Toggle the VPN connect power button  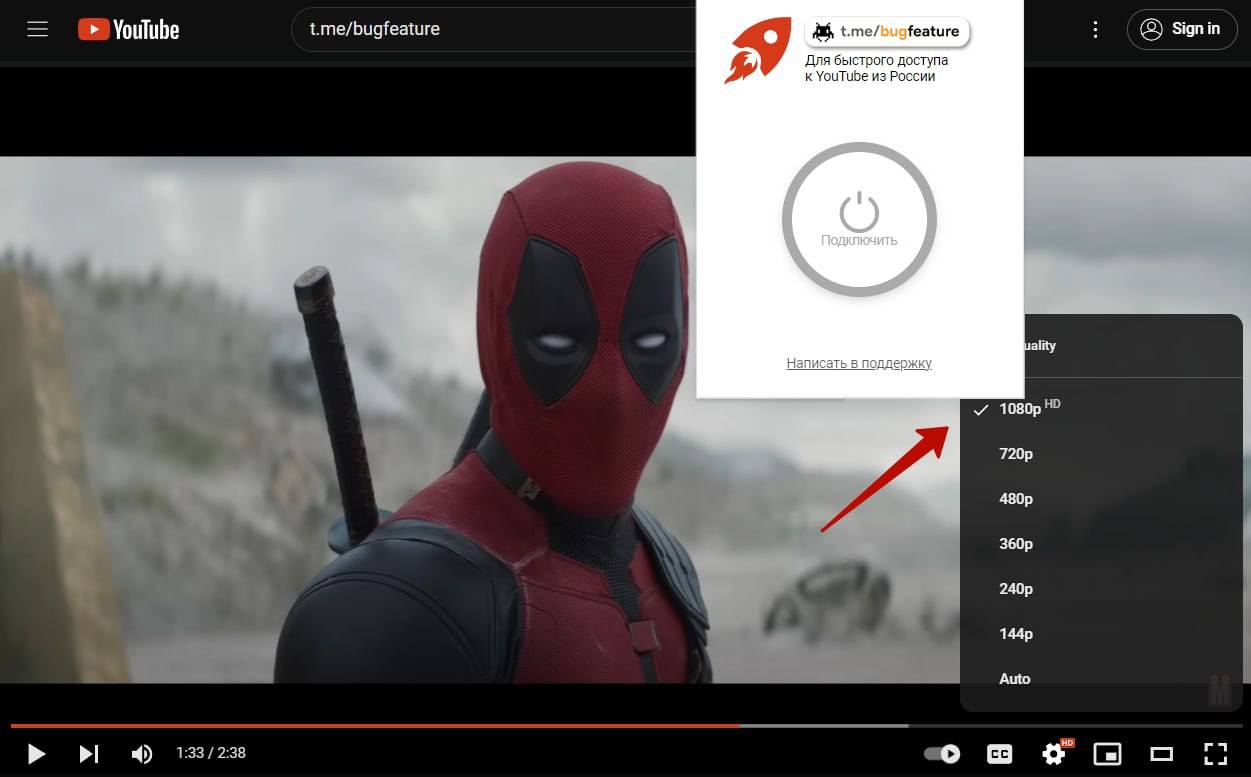pos(859,219)
